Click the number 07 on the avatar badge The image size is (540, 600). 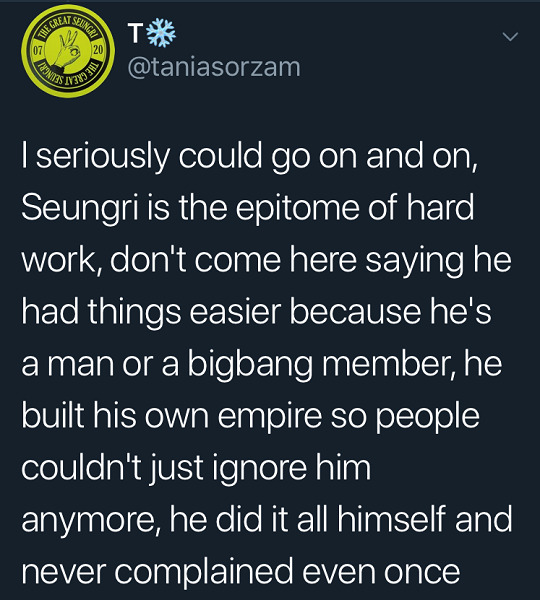click(x=37, y=51)
